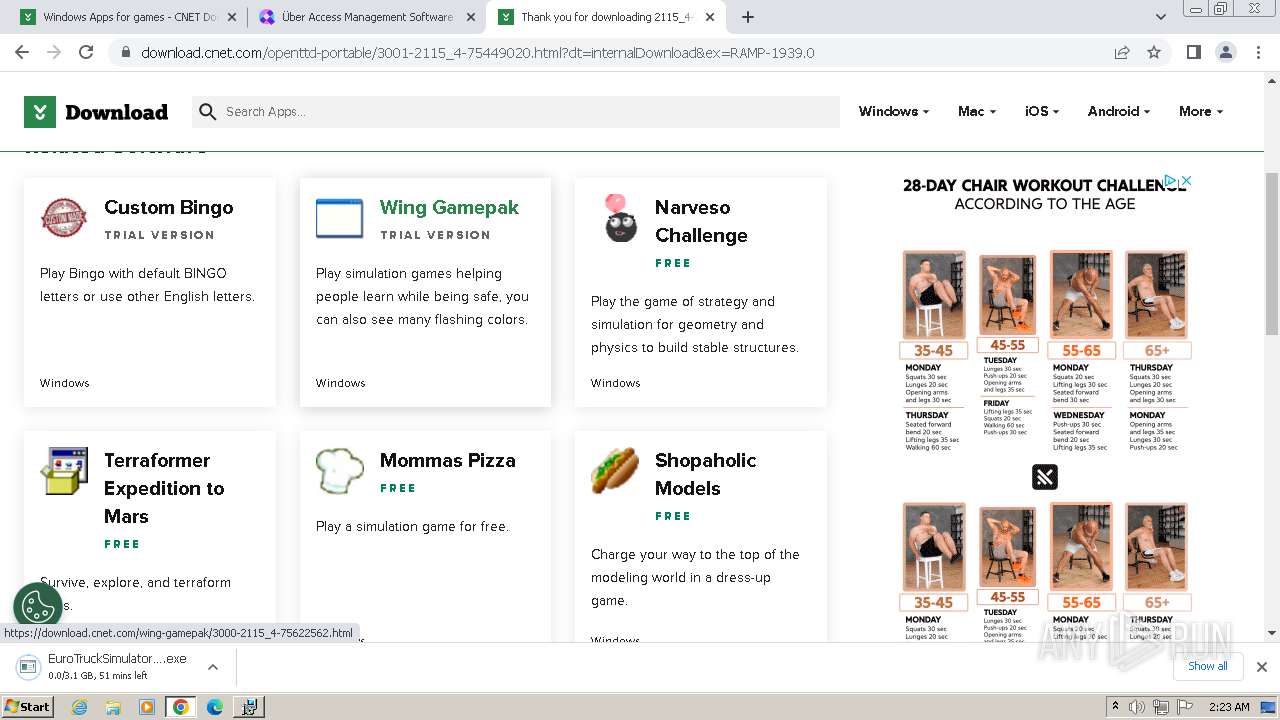This screenshot has height=720, width=1280.
Task: Open the Narveso Challenge title link
Action: (x=701, y=221)
